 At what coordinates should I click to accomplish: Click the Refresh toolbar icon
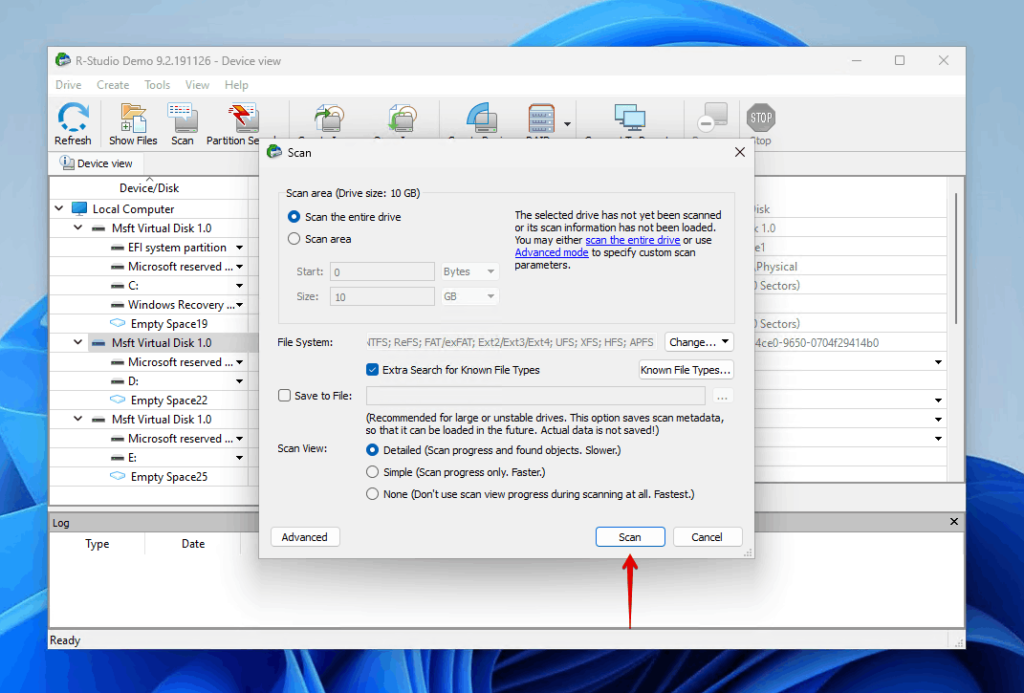(72, 118)
